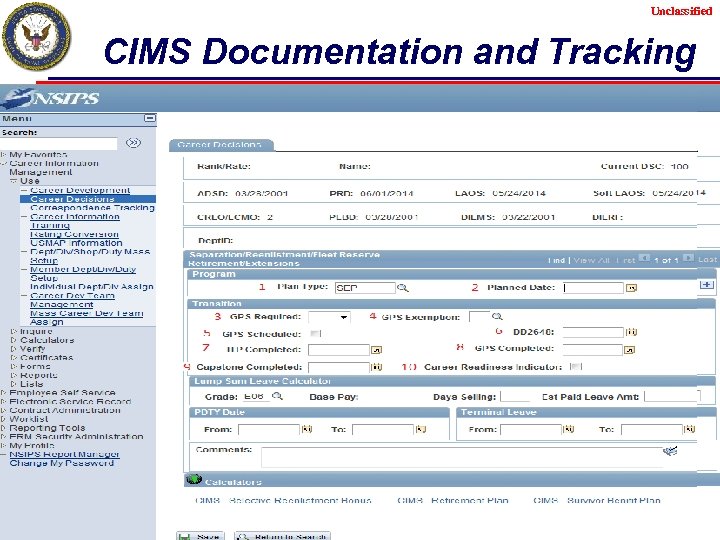The height and width of the screenshot is (540, 720).
Task: Go to next row arrow
Action: point(688,259)
